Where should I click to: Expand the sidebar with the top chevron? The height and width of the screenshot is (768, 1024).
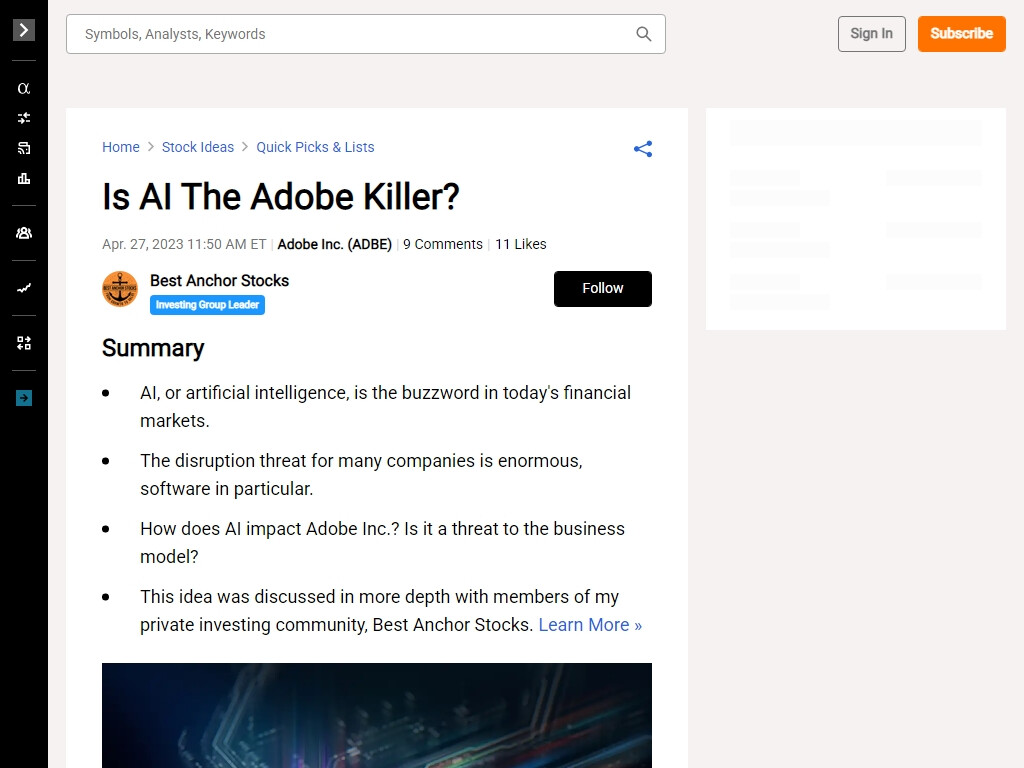pos(24,30)
